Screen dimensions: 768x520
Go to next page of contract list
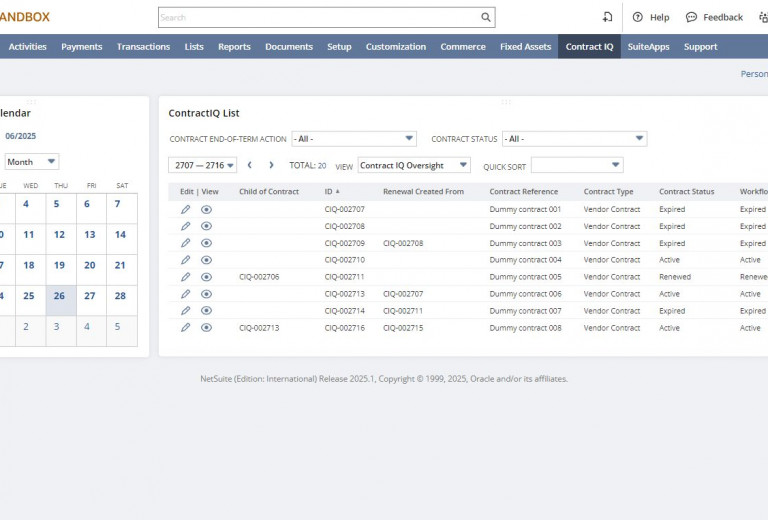[271, 165]
